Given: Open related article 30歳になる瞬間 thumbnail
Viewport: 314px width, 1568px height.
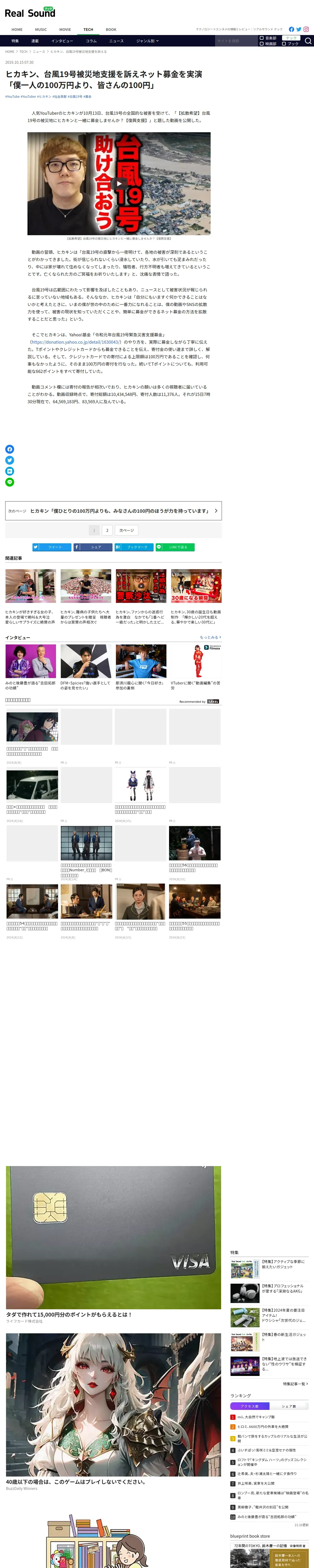Looking at the screenshot, I should [196, 586].
